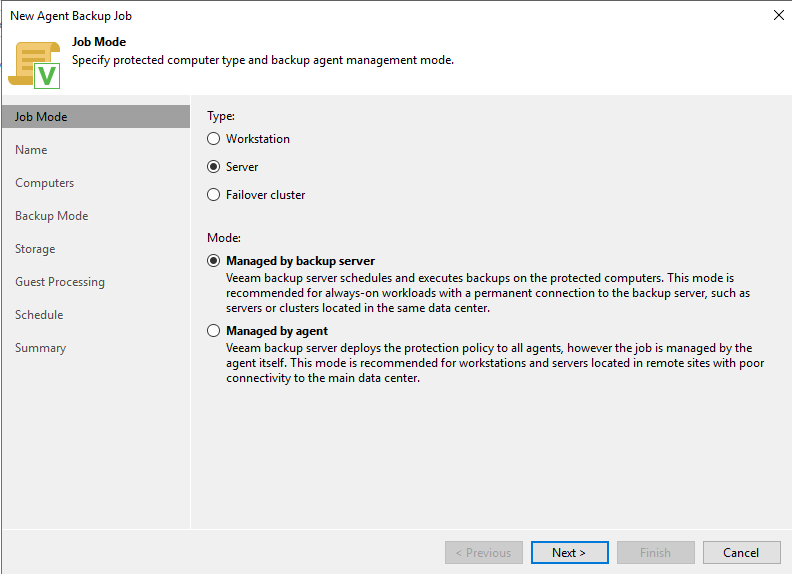This screenshot has height=574, width=792.
Task: Click the greyed-out Finish button
Action: 655,553
